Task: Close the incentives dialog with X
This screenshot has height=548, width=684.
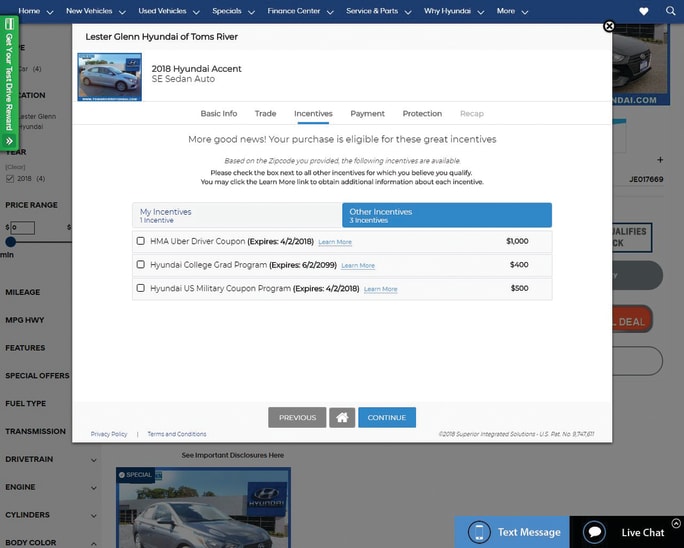Action: [609, 27]
